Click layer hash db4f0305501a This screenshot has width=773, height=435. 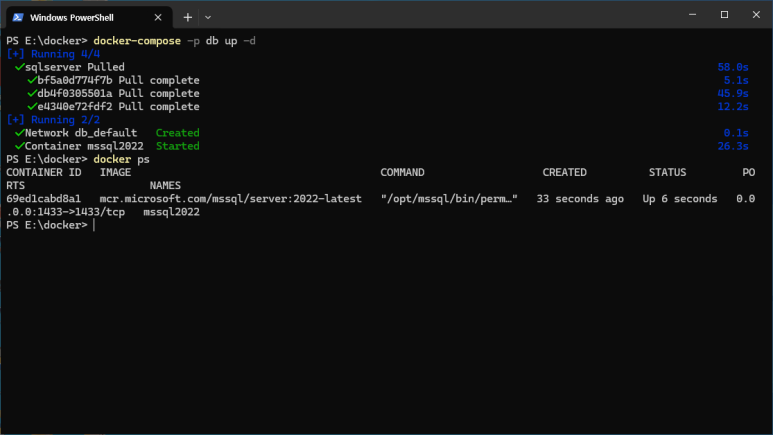coord(75,93)
